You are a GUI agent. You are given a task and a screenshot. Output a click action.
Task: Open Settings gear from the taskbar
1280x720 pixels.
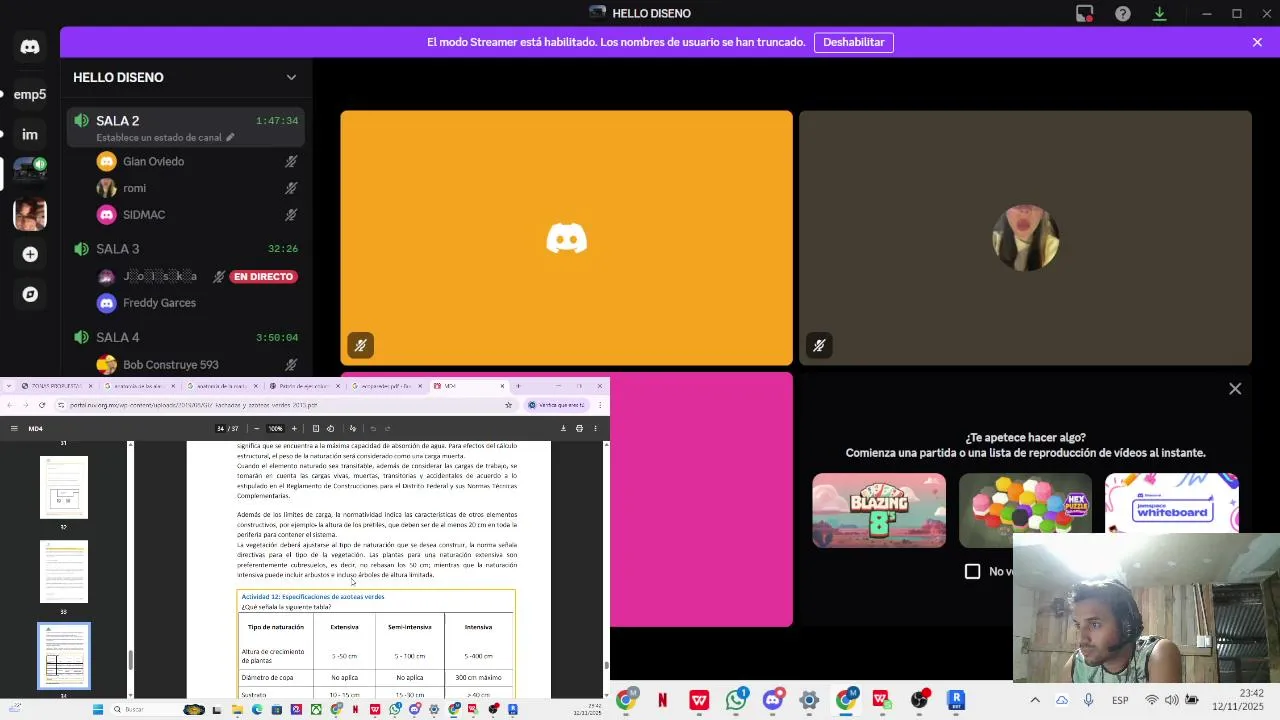click(809, 700)
